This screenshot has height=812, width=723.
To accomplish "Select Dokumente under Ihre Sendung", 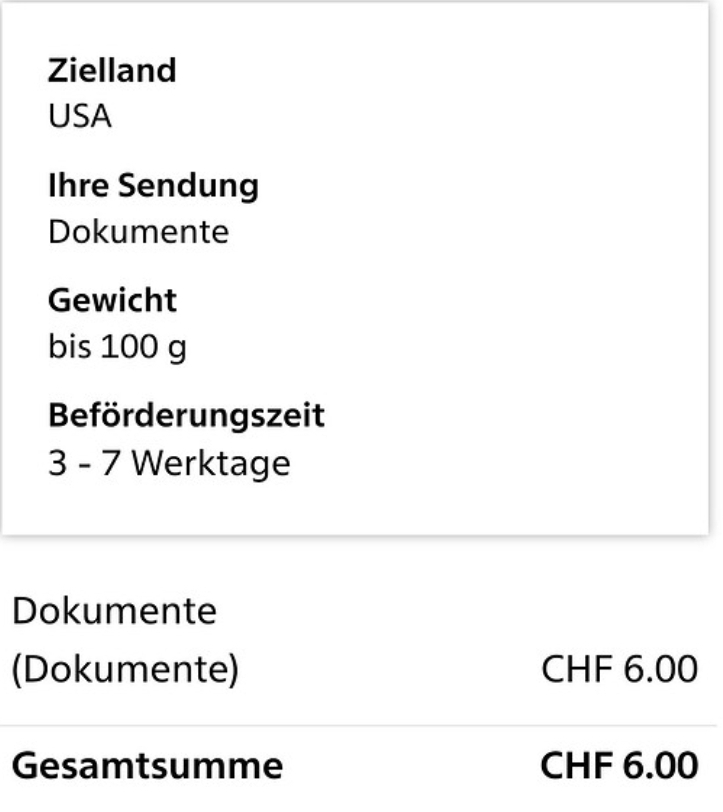I will click(x=138, y=232).
